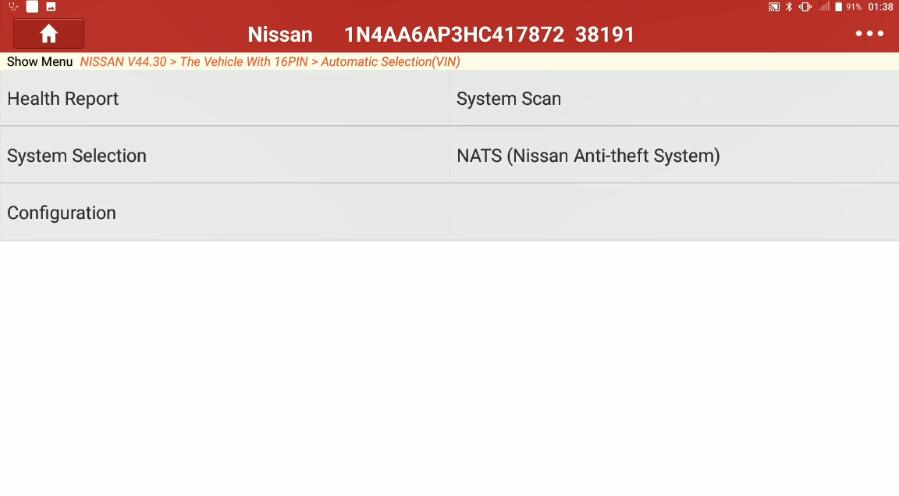Tap the battery icon showing 91%
Screen dimensions: 899x496
click(x=838, y=7)
